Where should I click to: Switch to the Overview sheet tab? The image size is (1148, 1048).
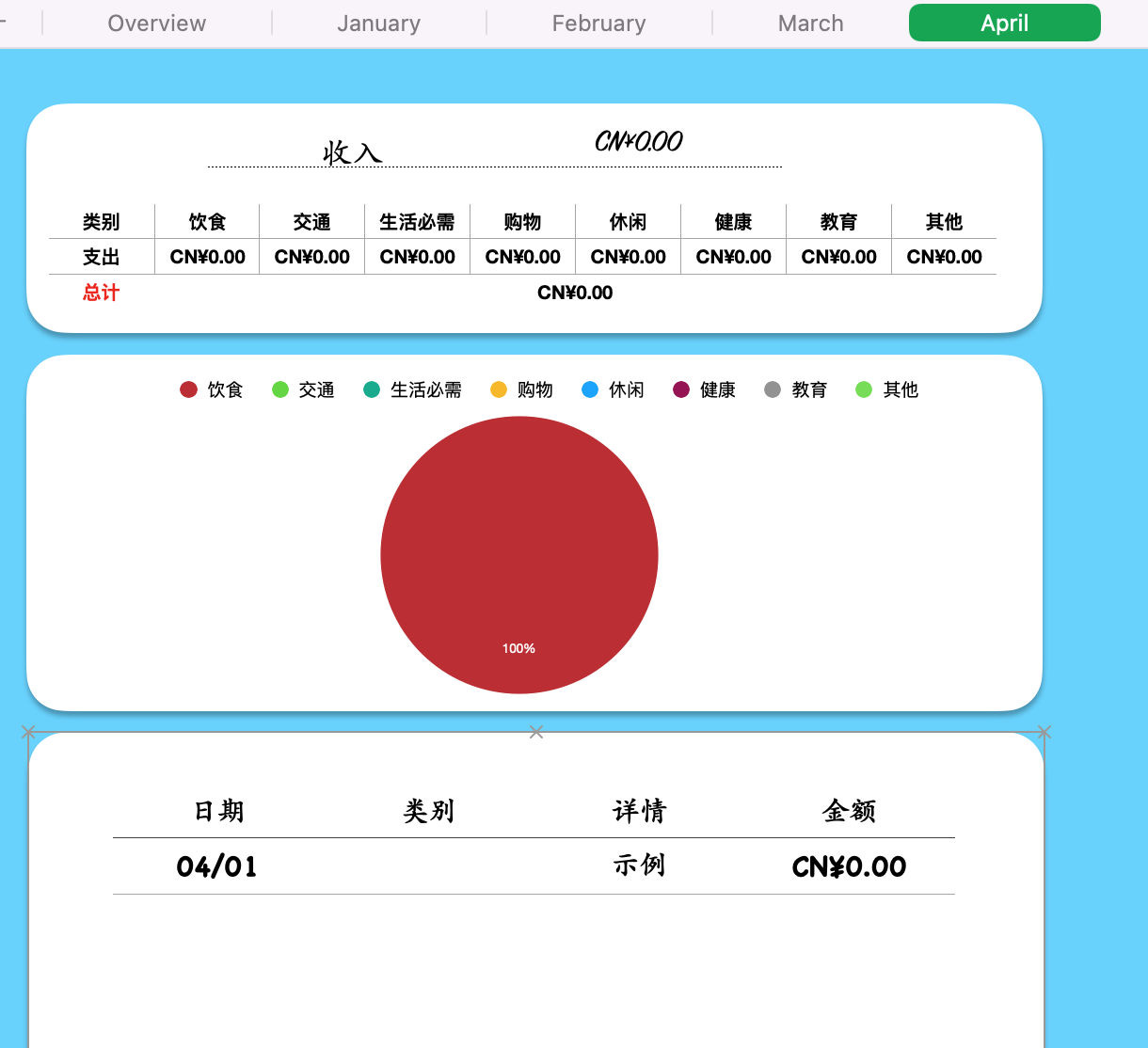[x=157, y=24]
